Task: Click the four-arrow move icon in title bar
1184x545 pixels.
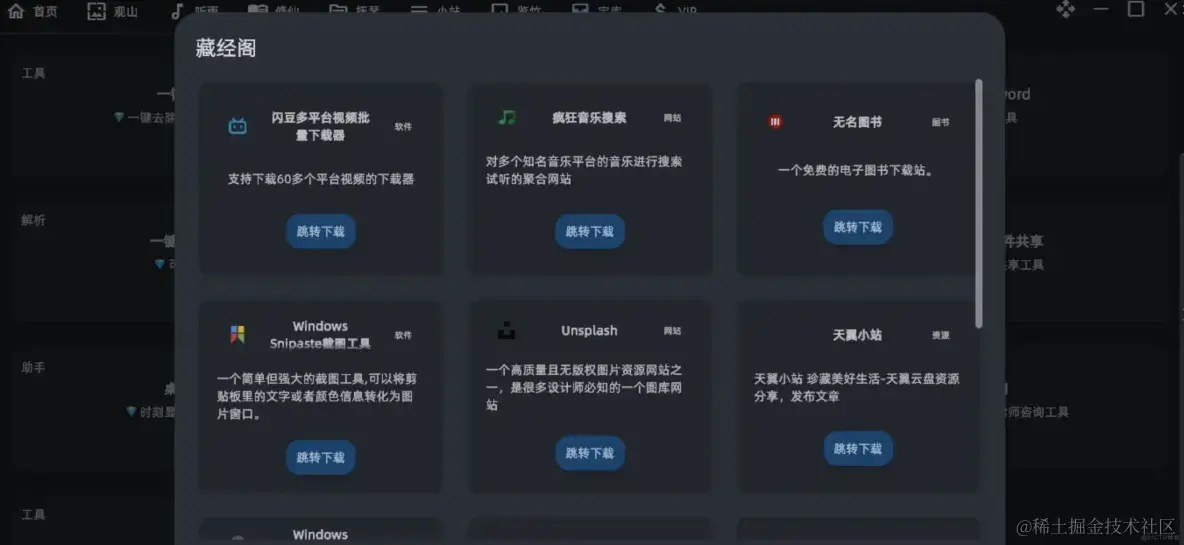Action: [x=1065, y=9]
